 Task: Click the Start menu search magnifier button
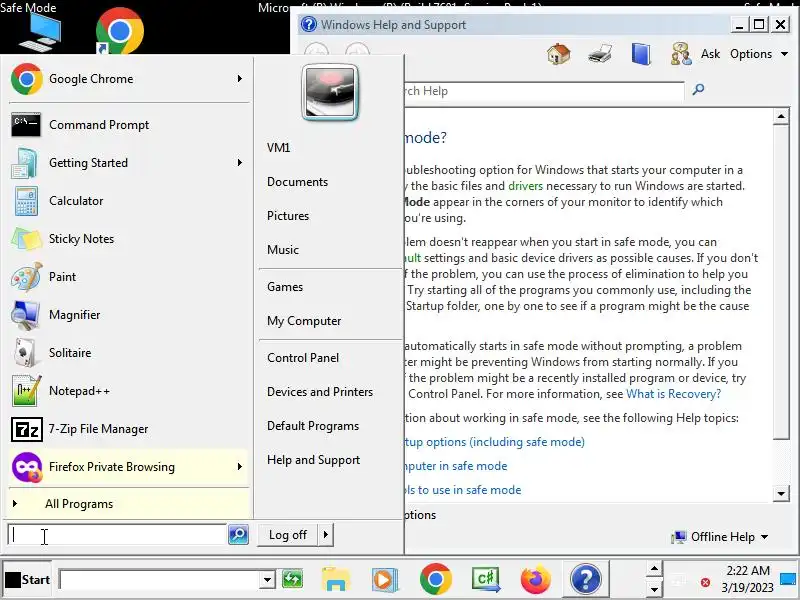tap(238, 535)
